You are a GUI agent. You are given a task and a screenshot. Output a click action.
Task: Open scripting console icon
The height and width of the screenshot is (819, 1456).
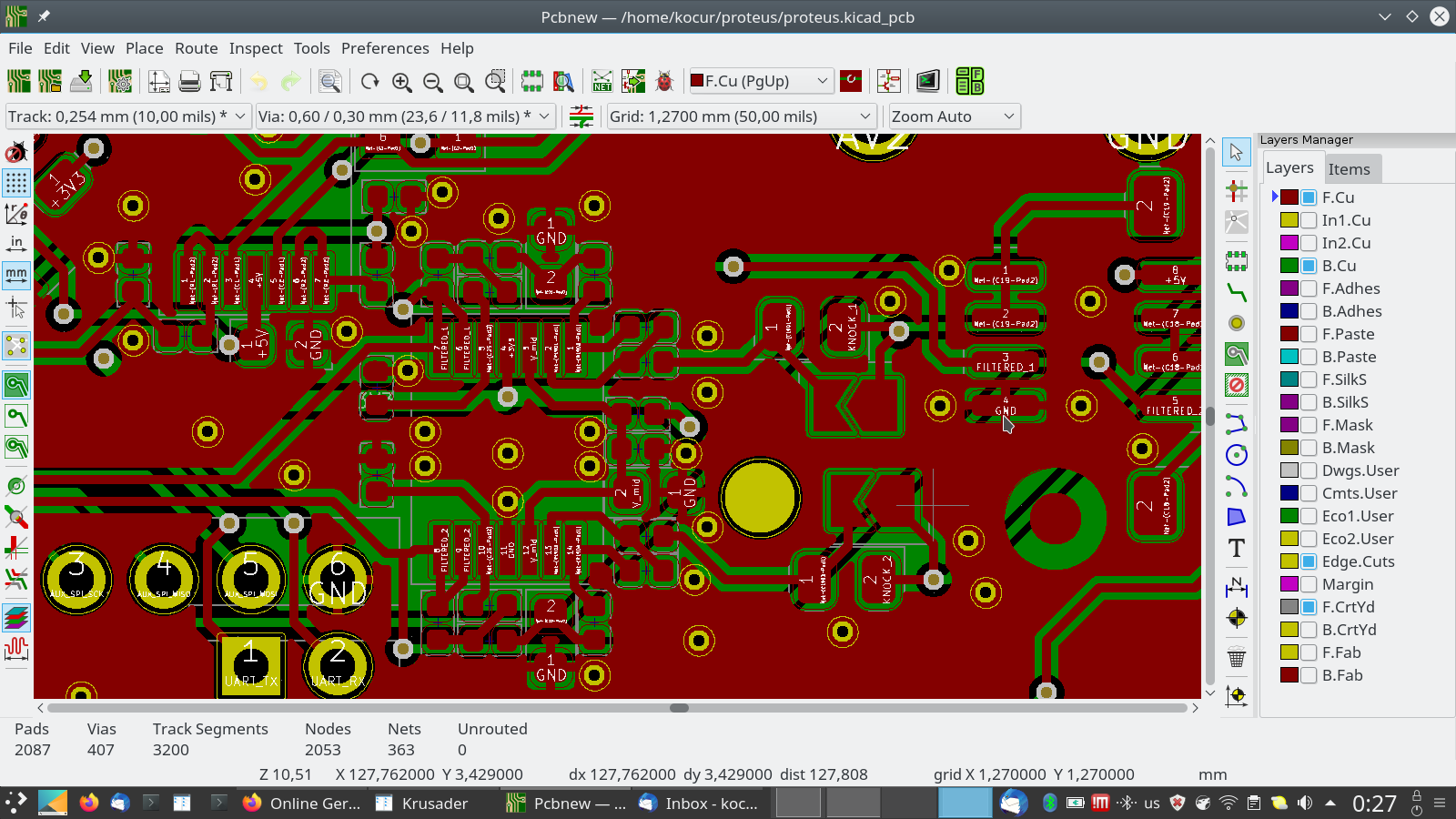click(x=927, y=81)
